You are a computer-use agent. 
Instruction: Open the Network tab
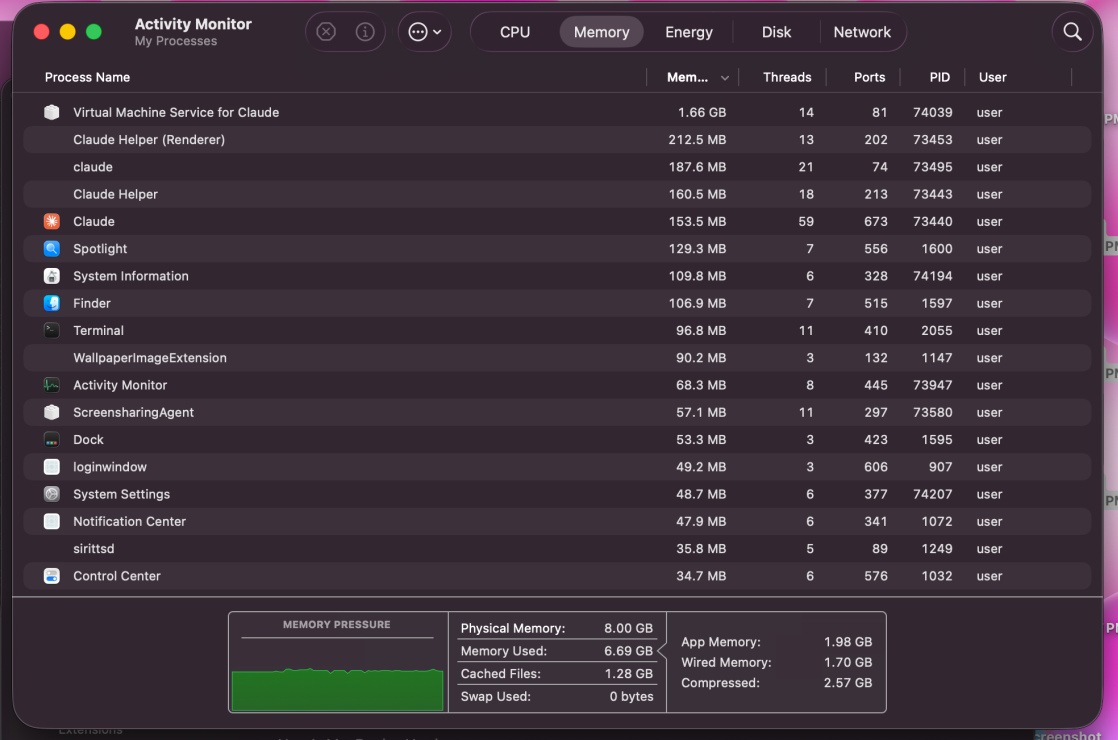tap(861, 31)
